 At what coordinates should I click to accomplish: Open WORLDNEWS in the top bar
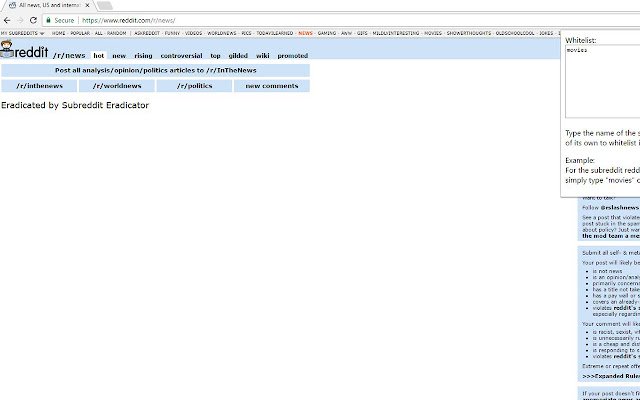tap(222, 33)
